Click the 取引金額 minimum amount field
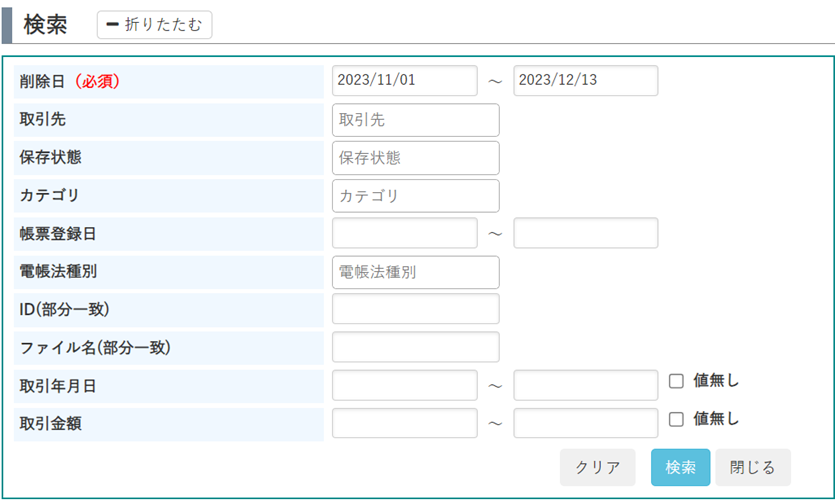The width and height of the screenshot is (835, 500). pos(404,423)
